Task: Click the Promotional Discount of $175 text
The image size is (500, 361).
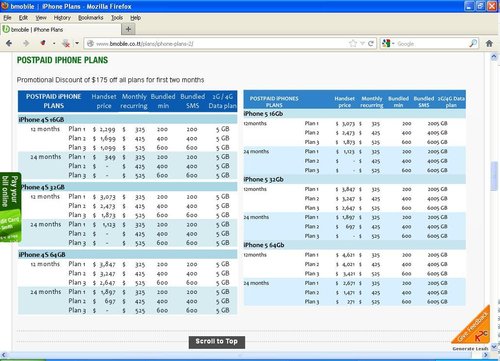Action: [x=110, y=80]
